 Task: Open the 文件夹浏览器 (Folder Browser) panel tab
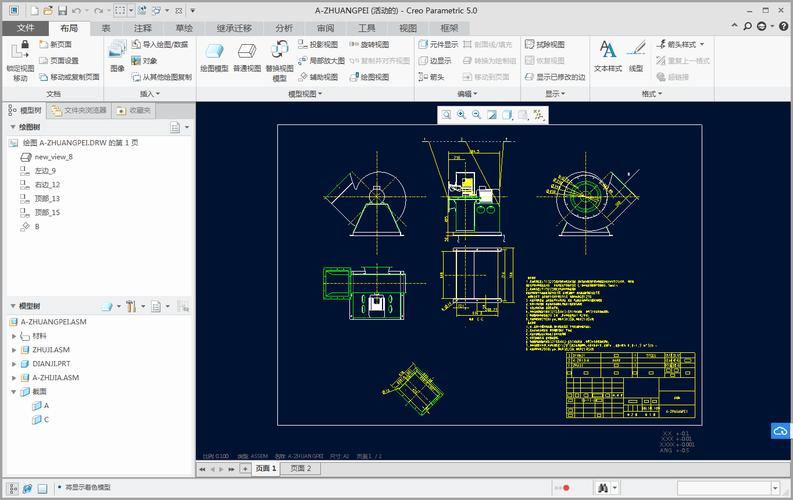point(79,110)
